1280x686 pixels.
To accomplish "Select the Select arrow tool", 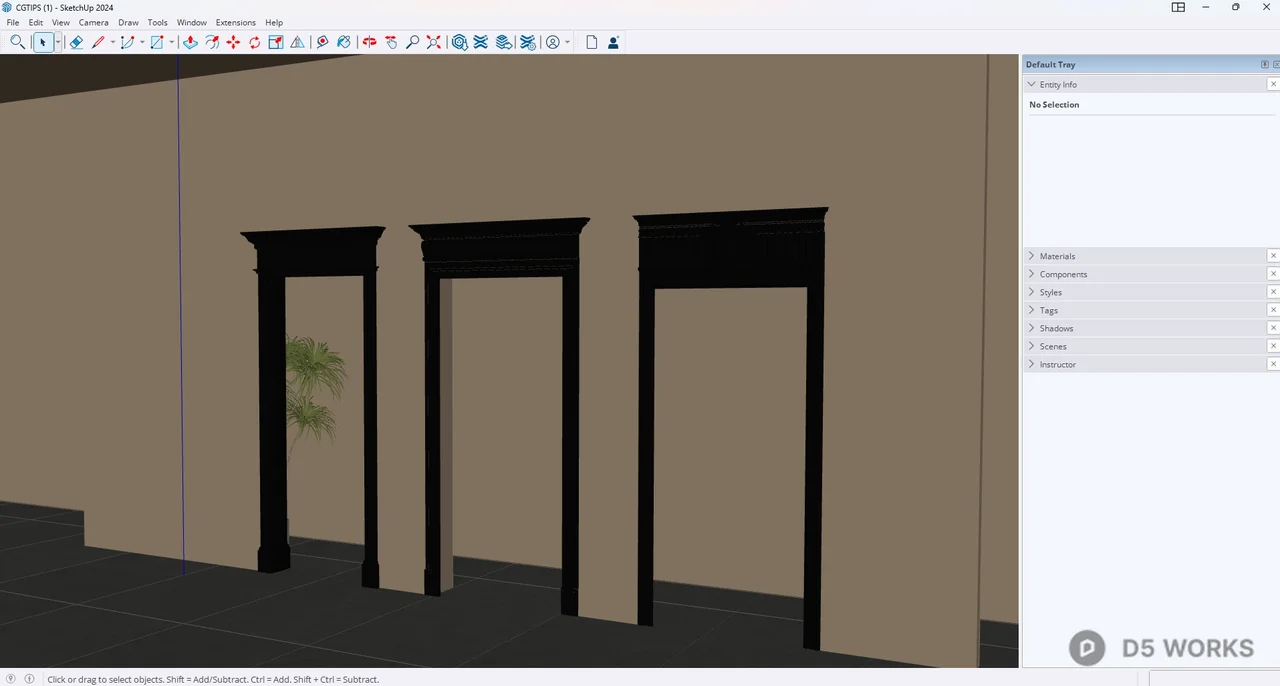I will pos(42,42).
